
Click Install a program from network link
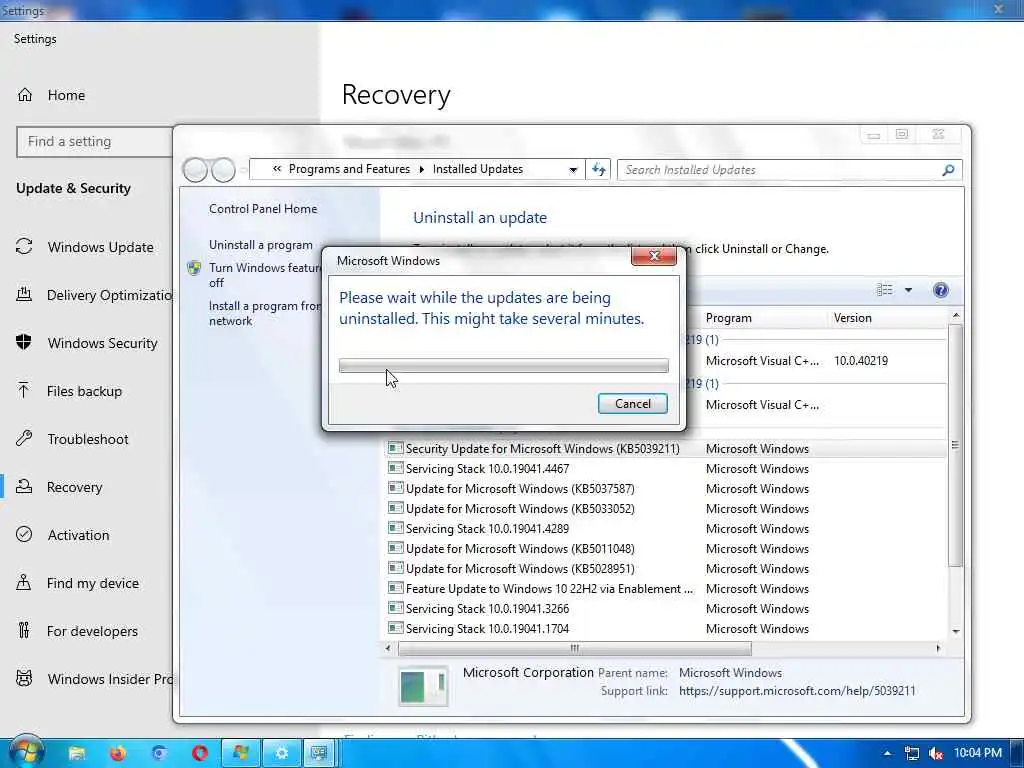265,313
